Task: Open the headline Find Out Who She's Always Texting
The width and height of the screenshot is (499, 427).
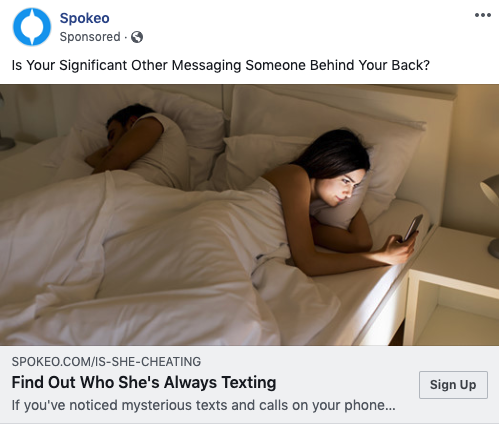Action: click(x=144, y=382)
